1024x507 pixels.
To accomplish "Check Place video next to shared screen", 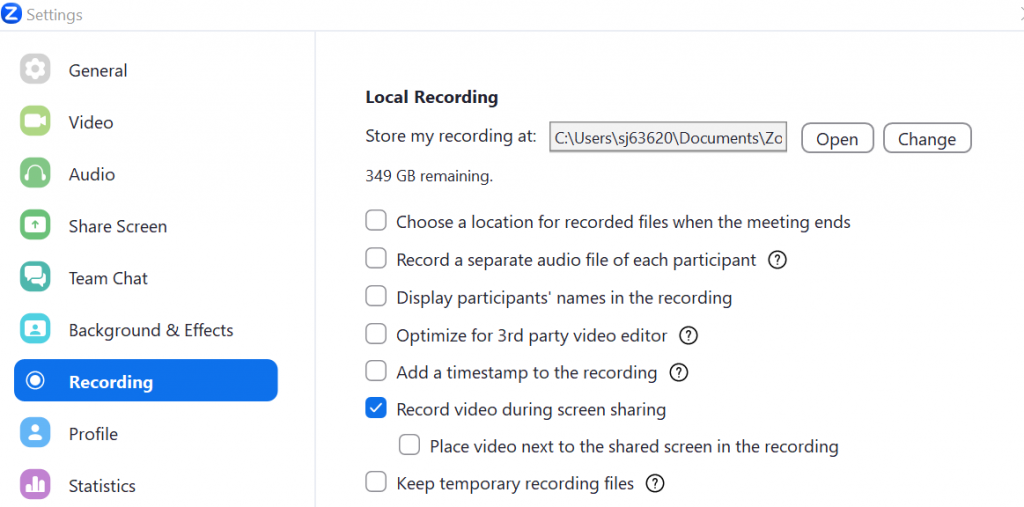I will [409, 446].
